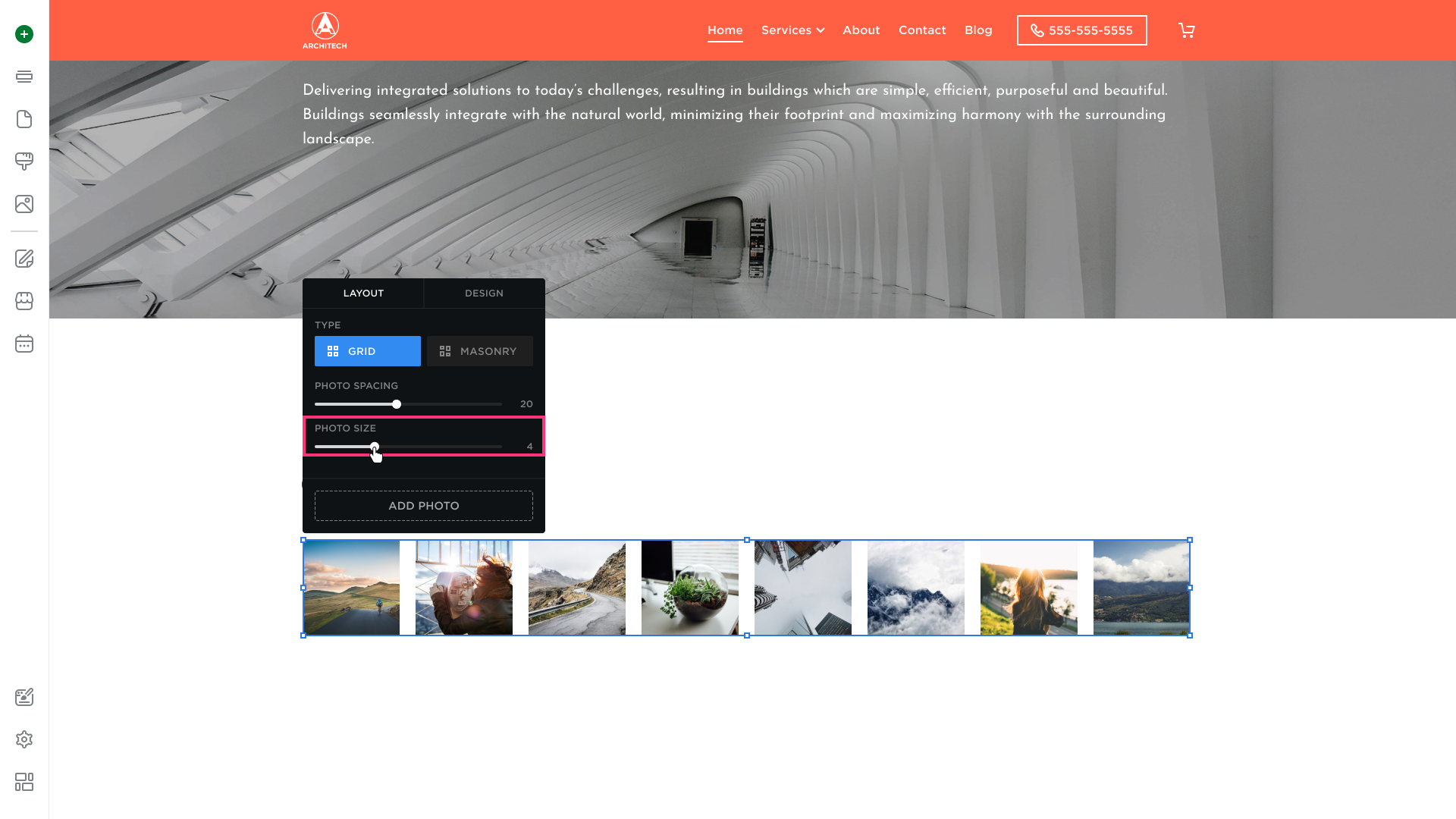The image size is (1456, 819).
Task: Open the calendar bookings icon
Action: pyautogui.click(x=24, y=344)
